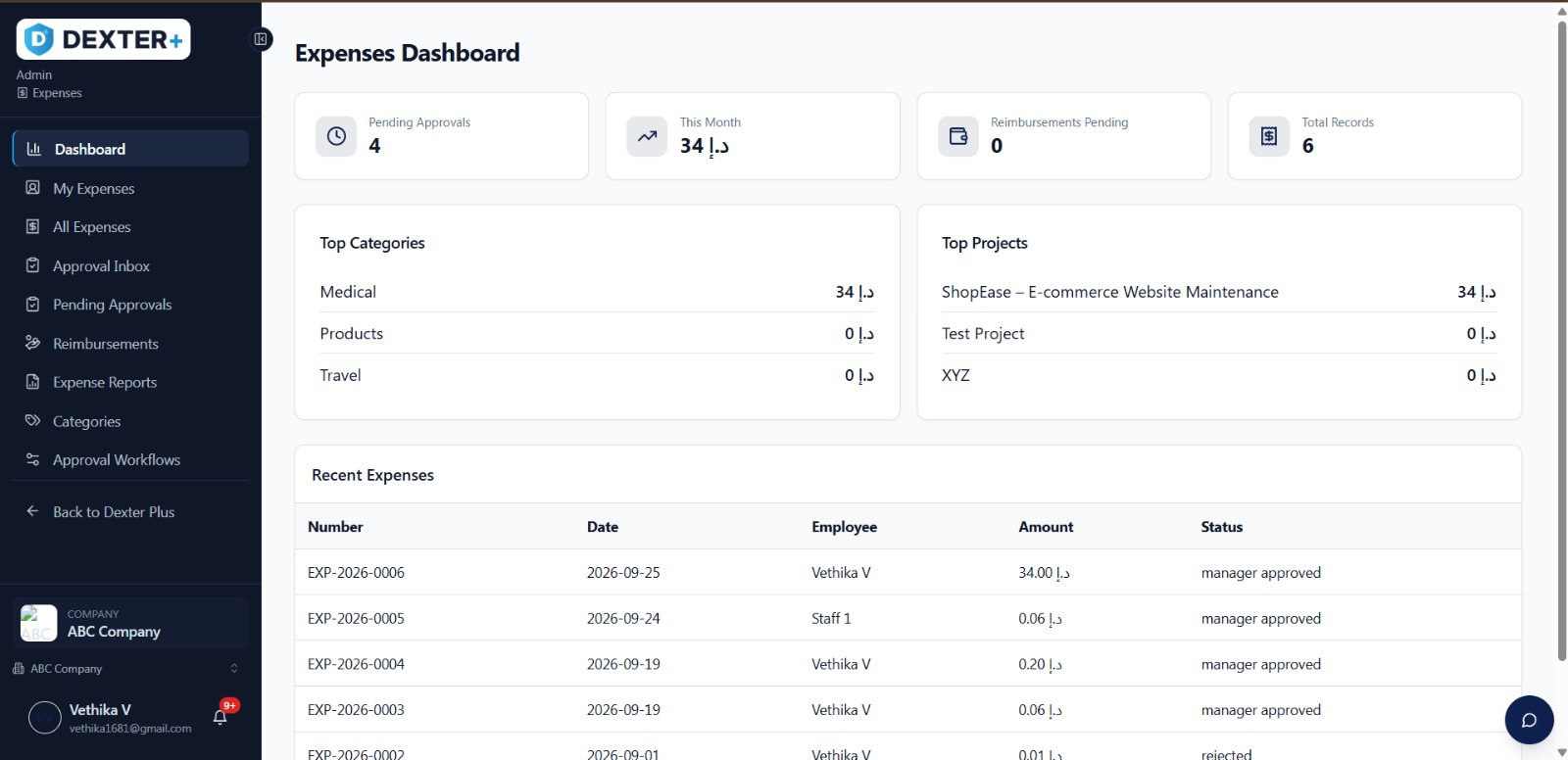The width and height of the screenshot is (1568, 760).
Task: Open notifications via the bell icon
Action: (x=220, y=717)
